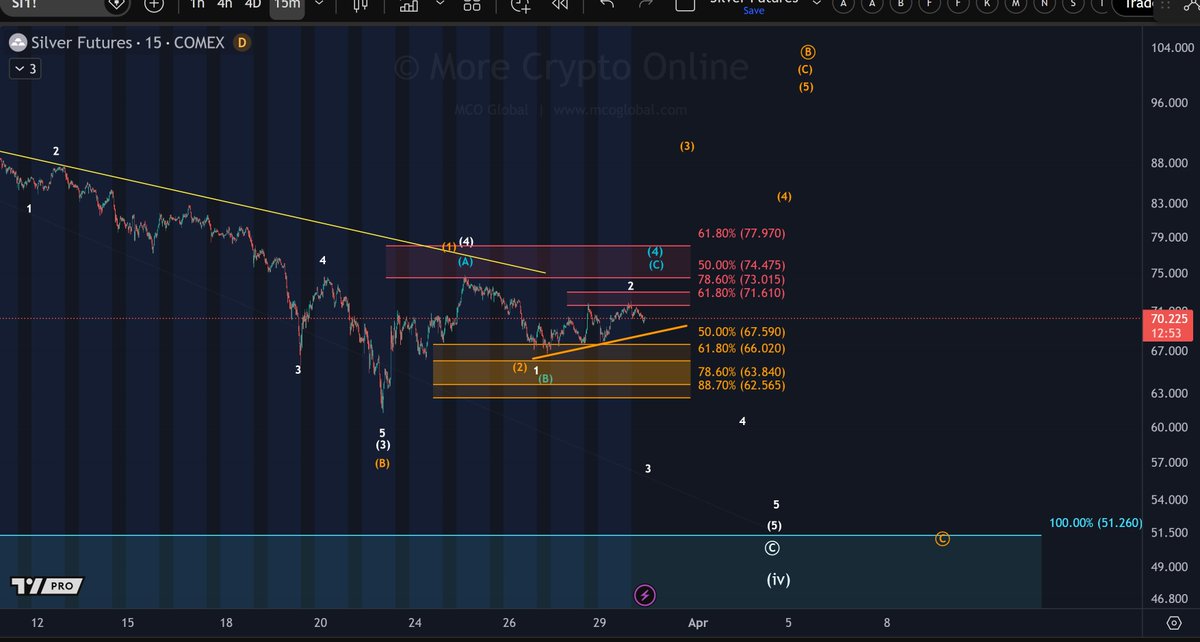Open the Indicators bar-chart icon
The height and width of the screenshot is (642, 1200).
point(409,5)
